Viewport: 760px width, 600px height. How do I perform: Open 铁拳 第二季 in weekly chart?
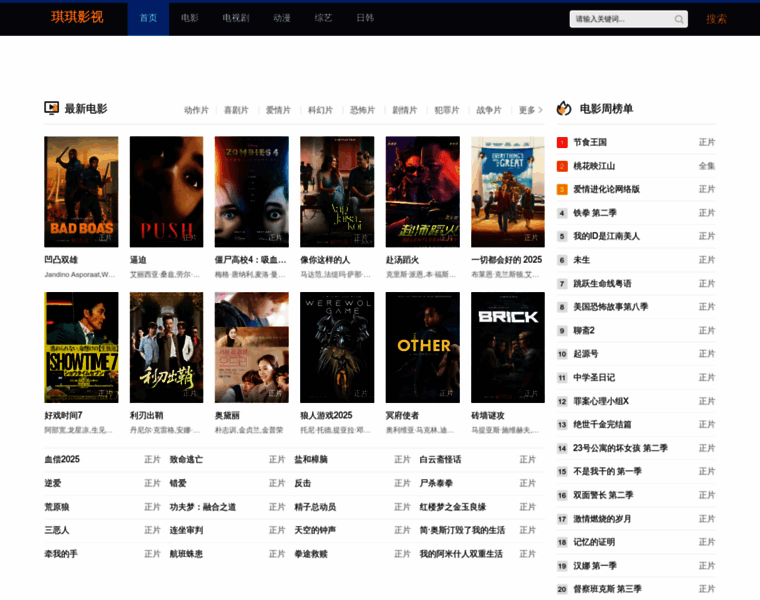pyautogui.click(x=595, y=213)
